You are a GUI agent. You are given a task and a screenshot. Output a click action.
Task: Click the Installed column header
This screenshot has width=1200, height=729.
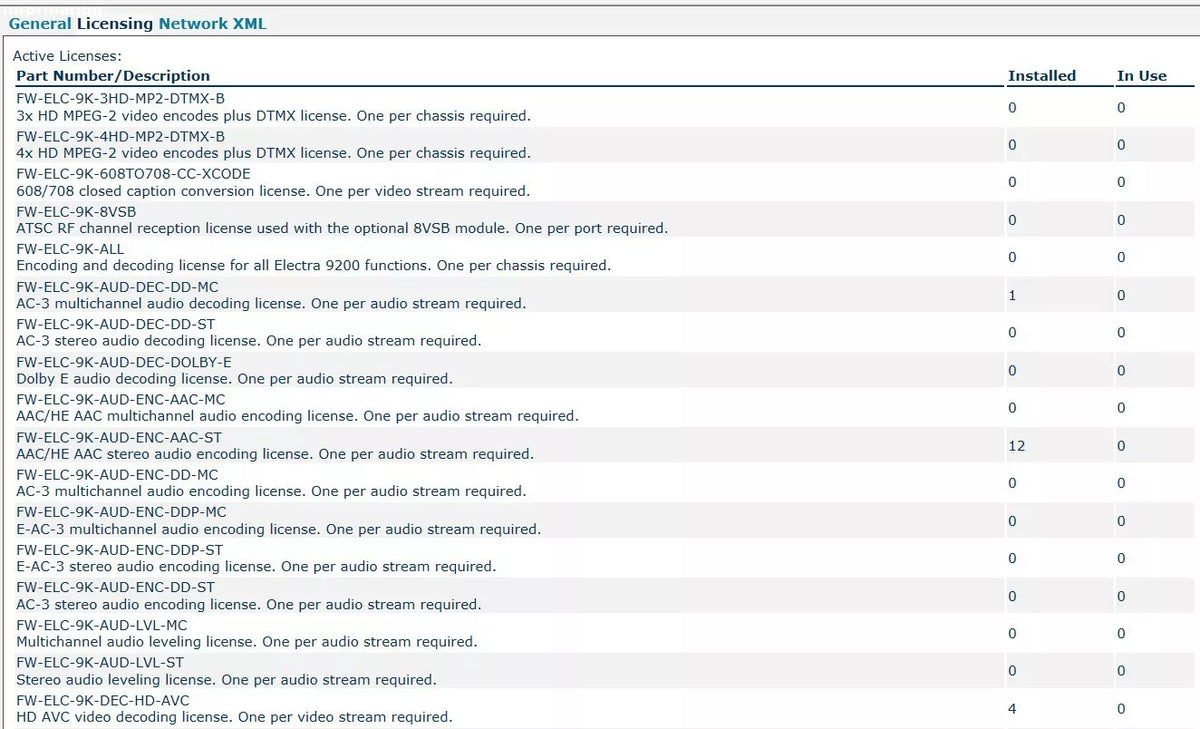tap(1042, 76)
